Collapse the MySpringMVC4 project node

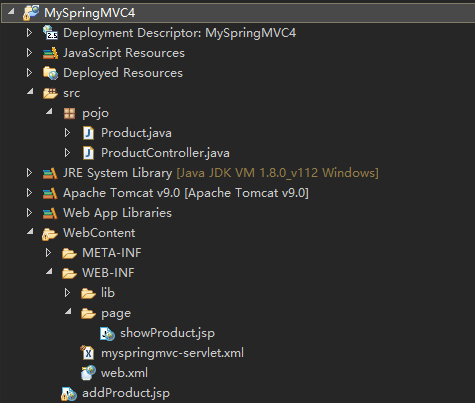(11, 11)
